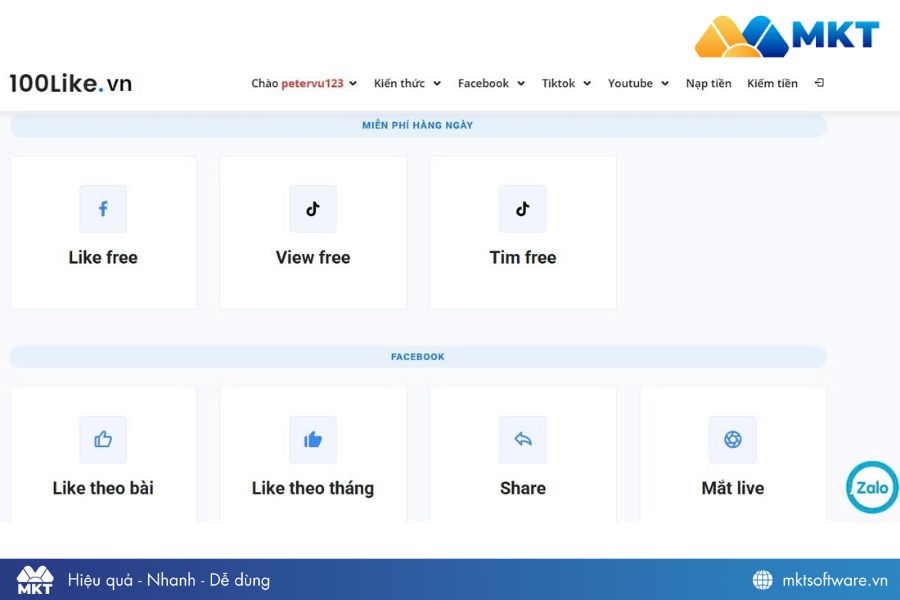
Task: Click the MIỄN PHÍ HÀNG NGÀY section header
Action: [x=418, y=125]
